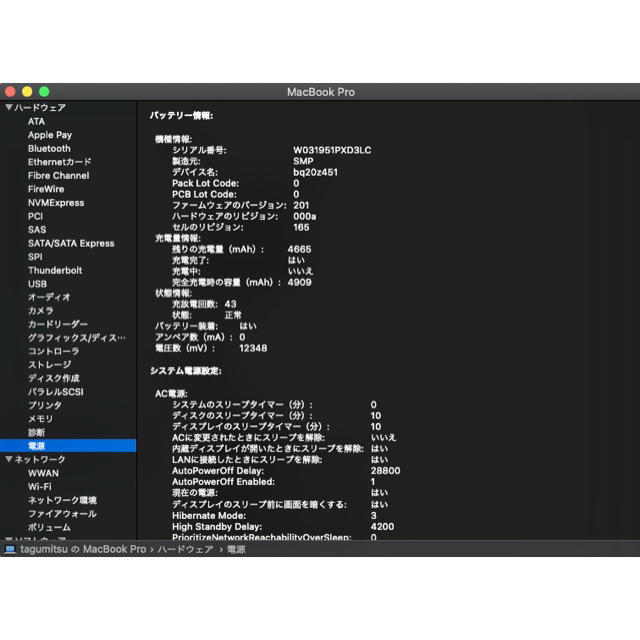Image resolution: width=640 pixels, height=640 pixels.
Task: Click full charge capacity value 4909
Action: click(299, 282)
